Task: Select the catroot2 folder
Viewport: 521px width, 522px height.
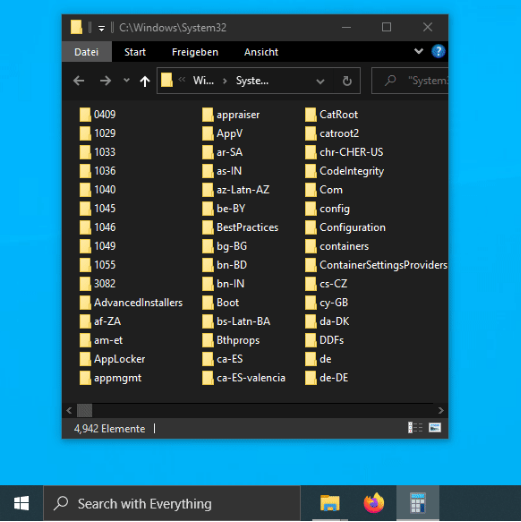Action: click(332, 133)
